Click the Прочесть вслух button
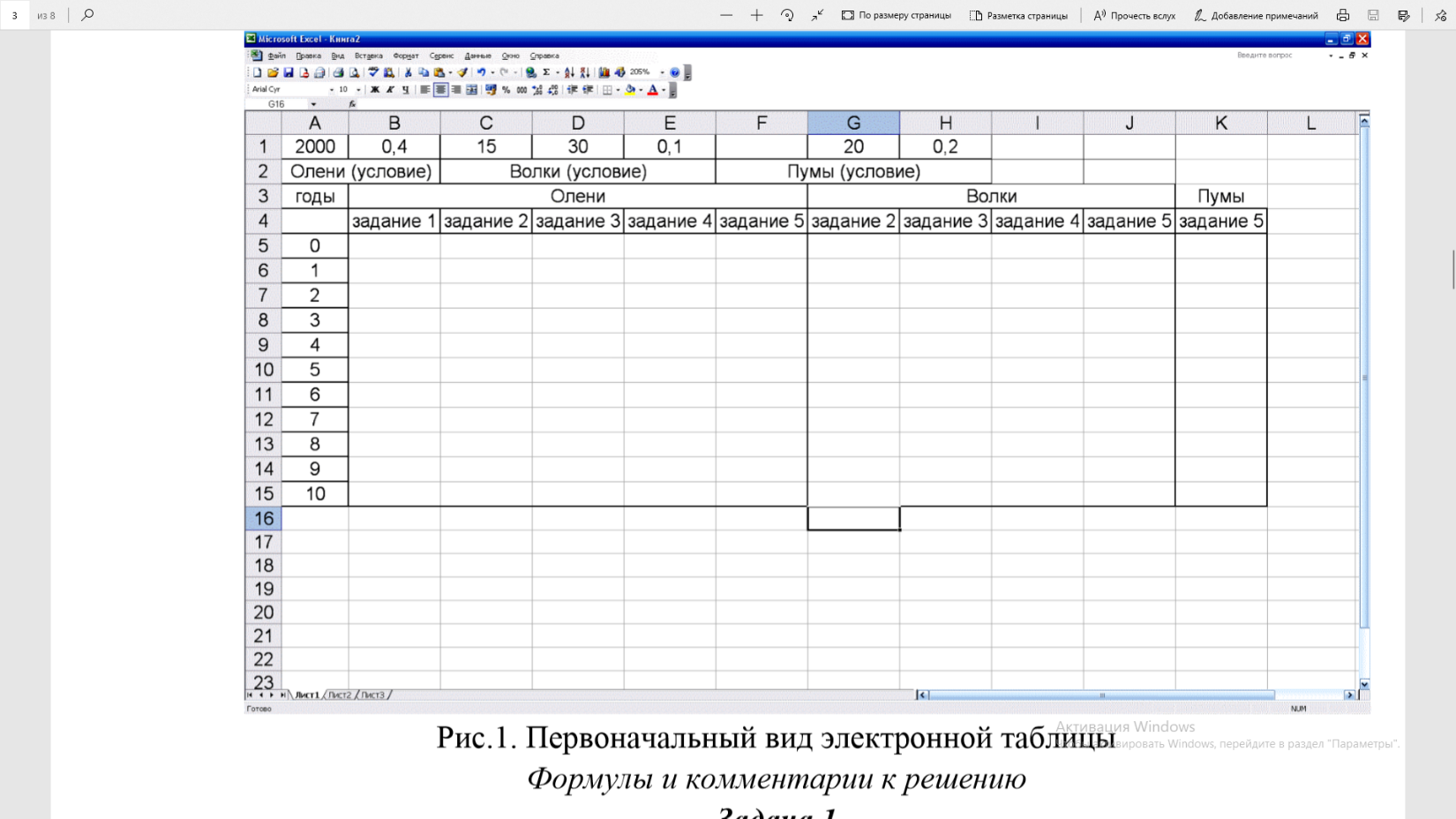Screen dimensions: 1456x819 pyautogui.click(x=1135, y=15)
